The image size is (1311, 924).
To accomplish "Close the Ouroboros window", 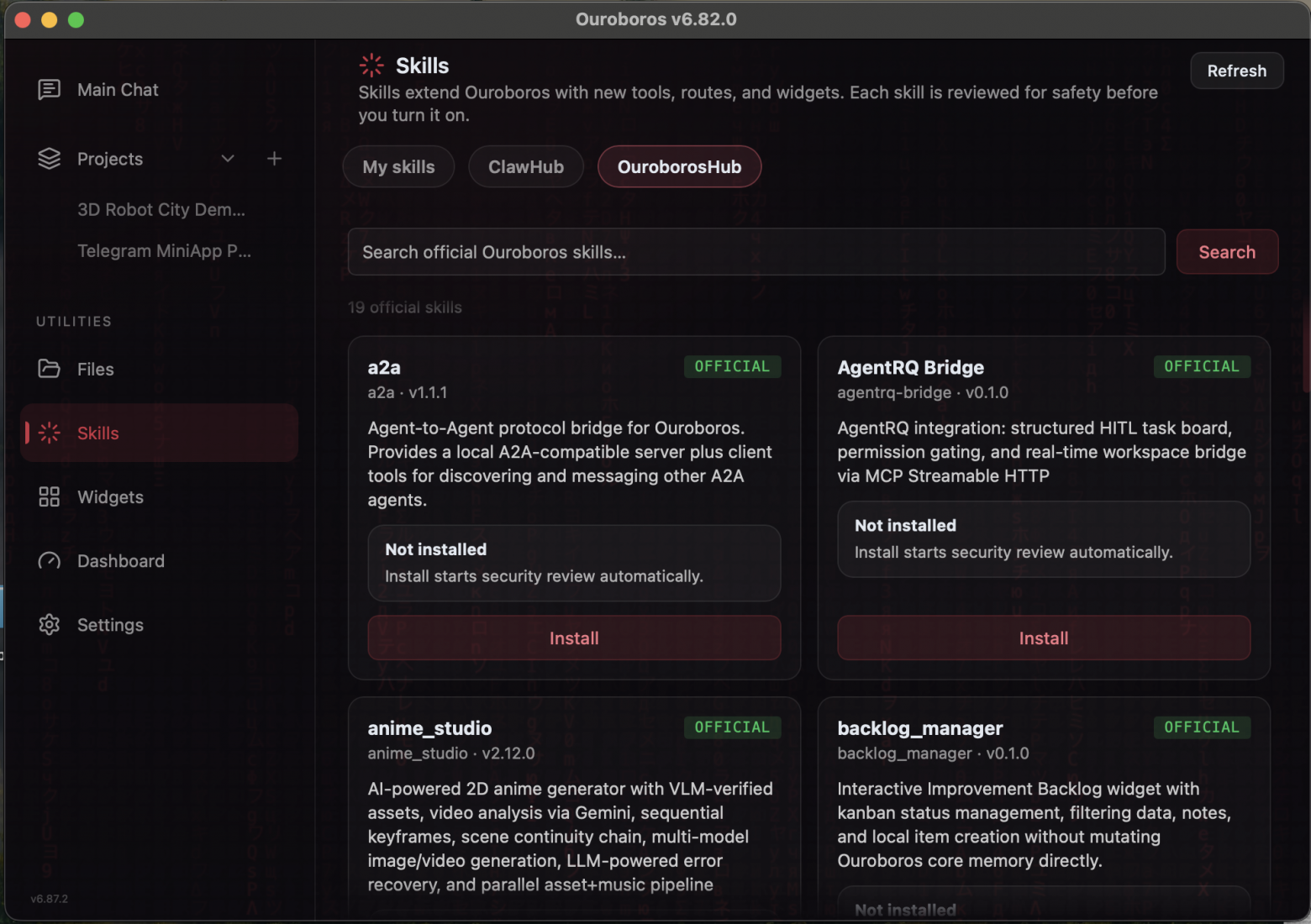I will click(x=23, y=19).
